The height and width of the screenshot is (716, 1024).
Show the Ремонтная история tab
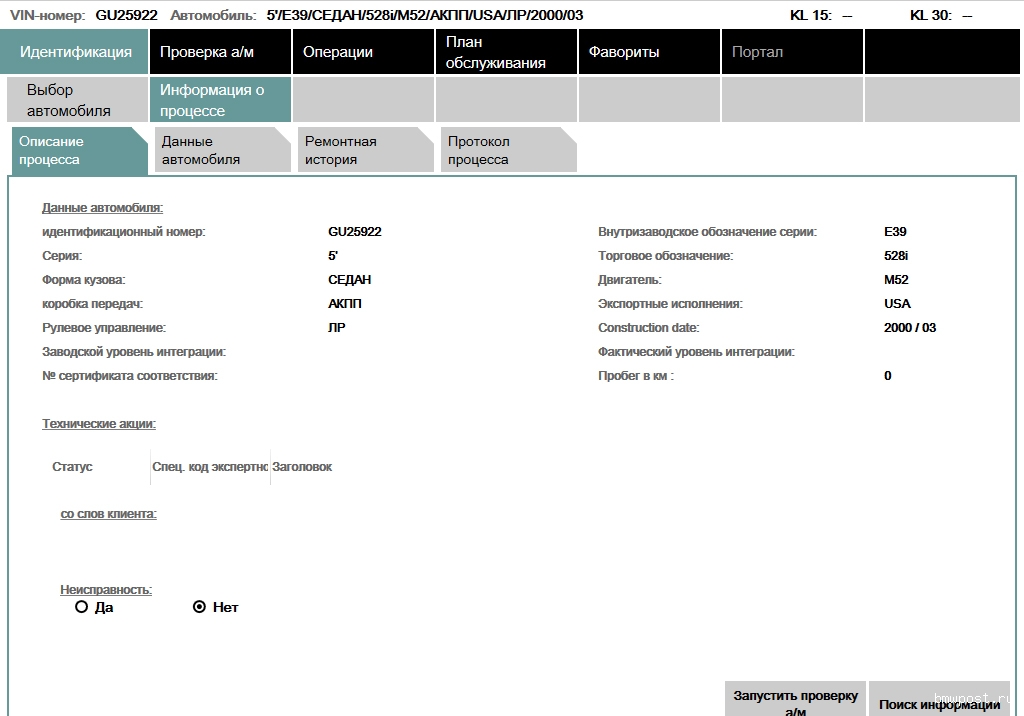pos(364,150)
